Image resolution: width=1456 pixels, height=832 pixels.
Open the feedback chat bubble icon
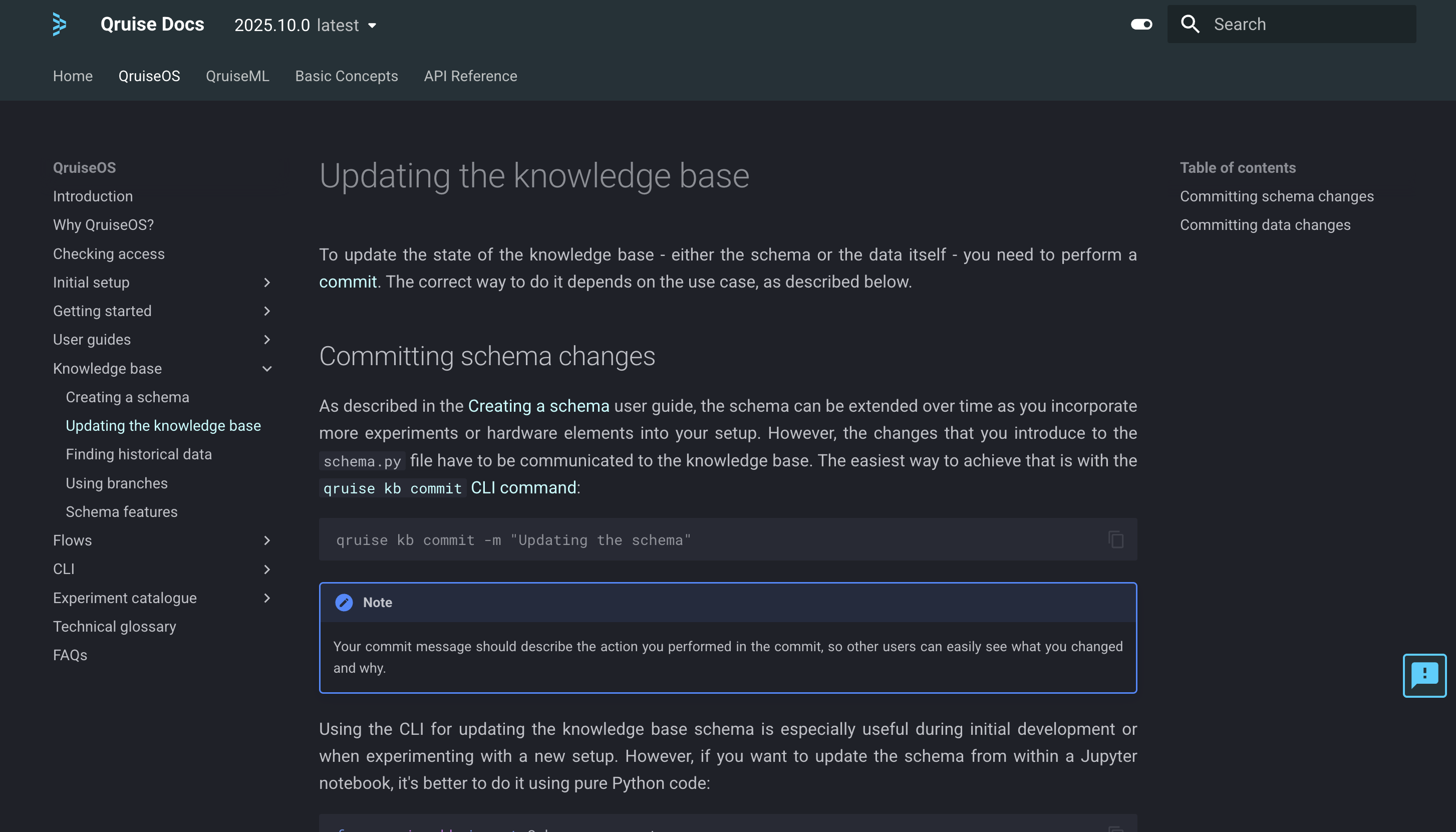1424,675
